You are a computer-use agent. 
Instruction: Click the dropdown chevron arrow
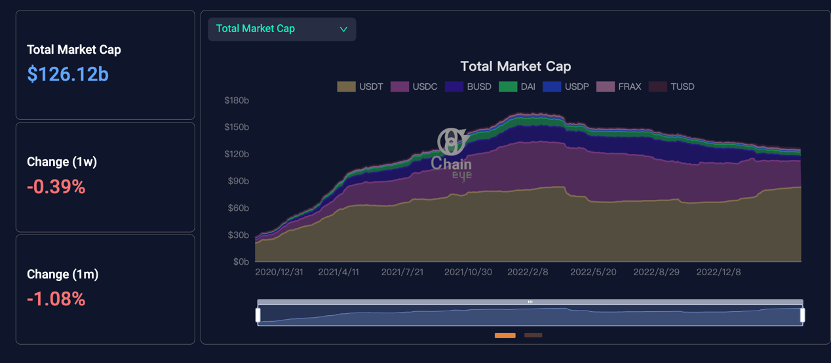pos(343,29)
